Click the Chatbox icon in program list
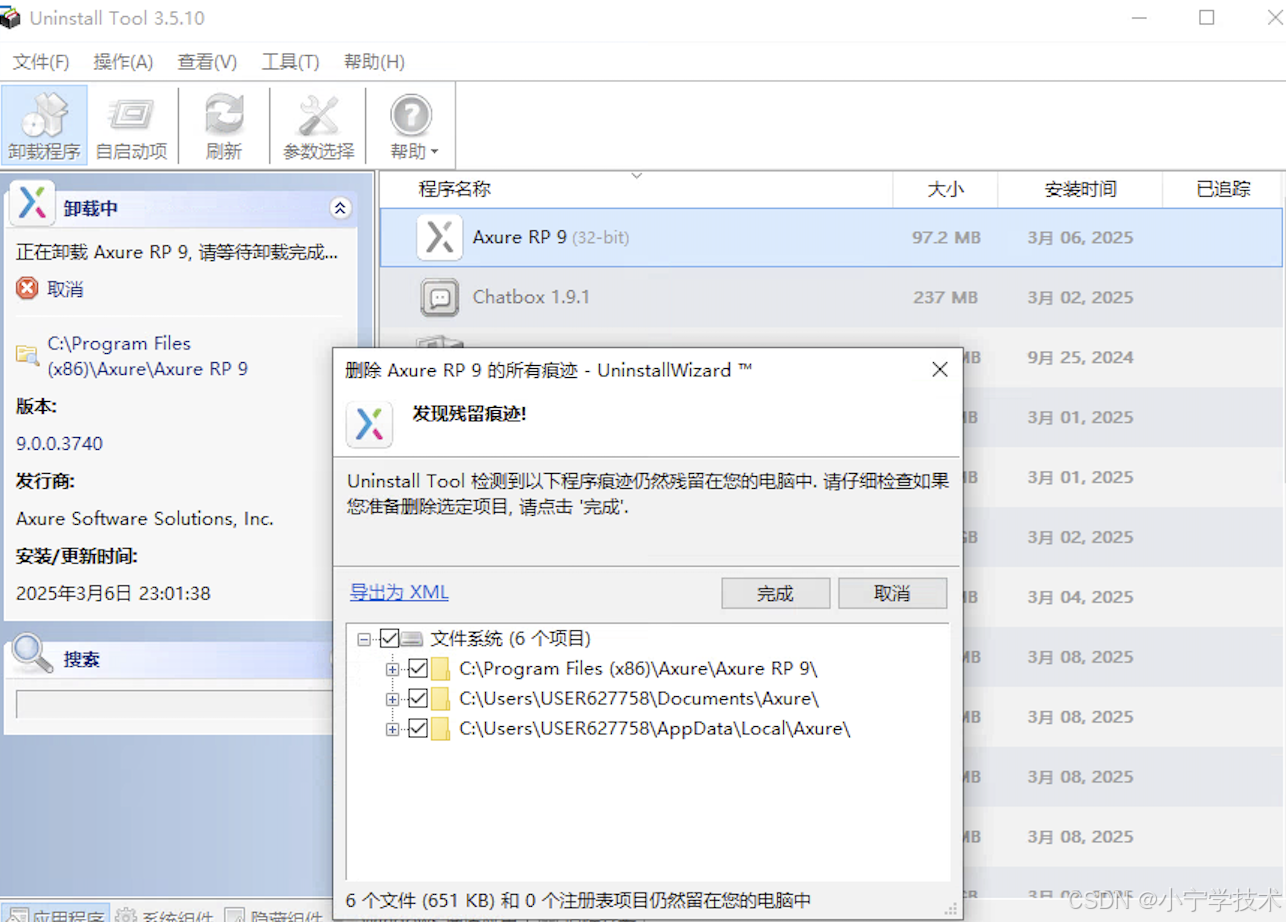 pos(439,297)
